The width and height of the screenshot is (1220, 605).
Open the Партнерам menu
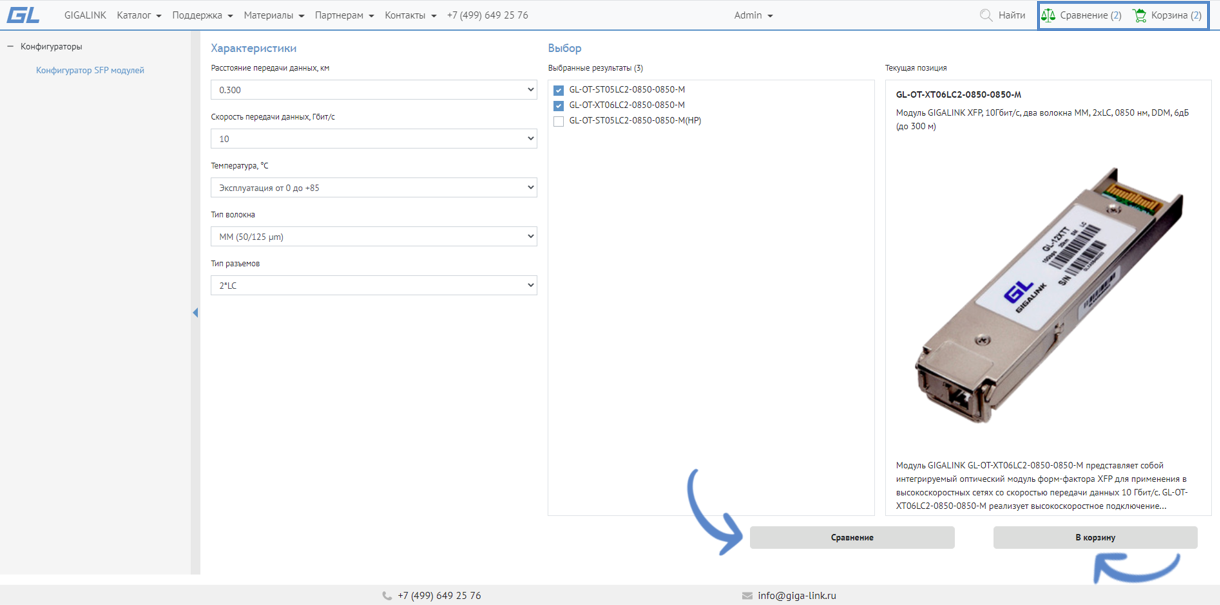coord(344,15)
